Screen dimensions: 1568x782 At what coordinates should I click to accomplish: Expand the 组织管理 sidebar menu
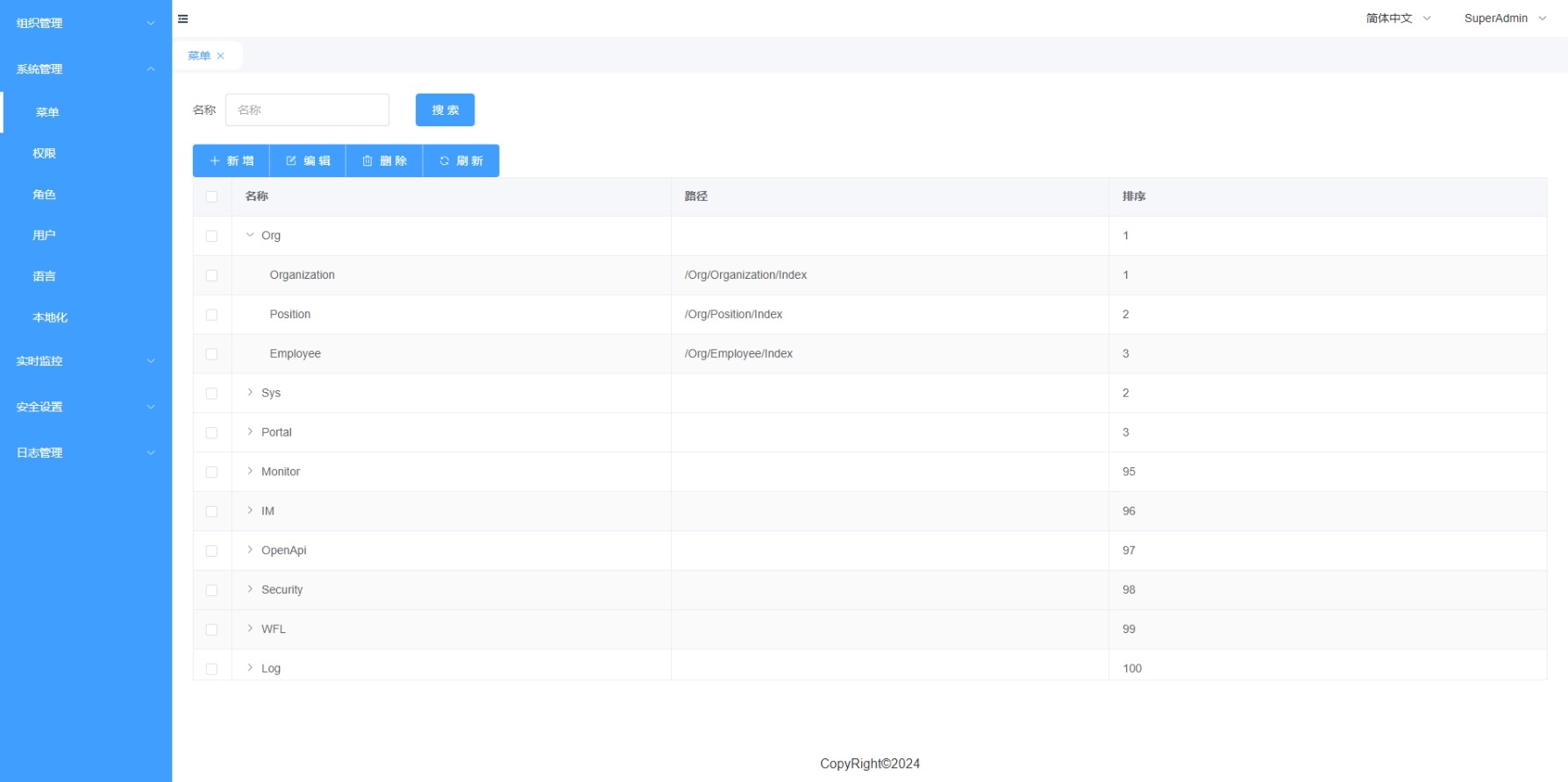pyautogui.click(x=86, y=23)
